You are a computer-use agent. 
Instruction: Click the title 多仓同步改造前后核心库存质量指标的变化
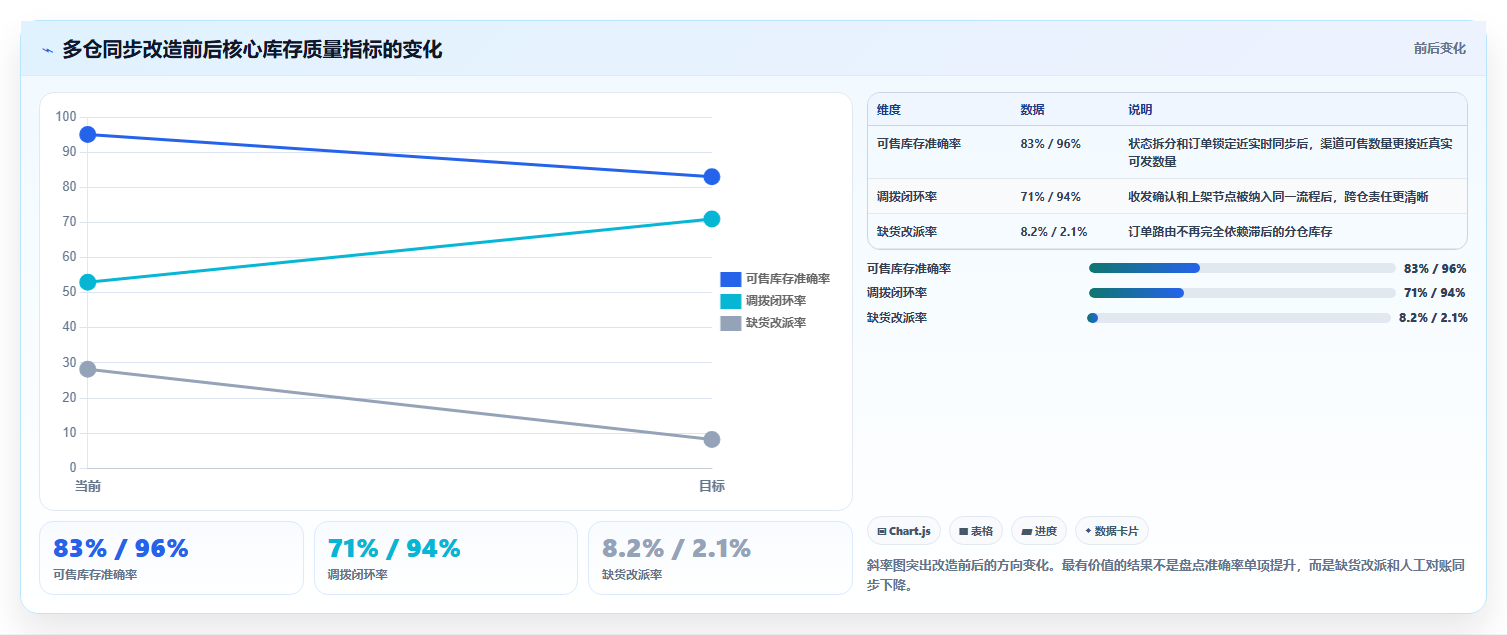tap(252, 49)
